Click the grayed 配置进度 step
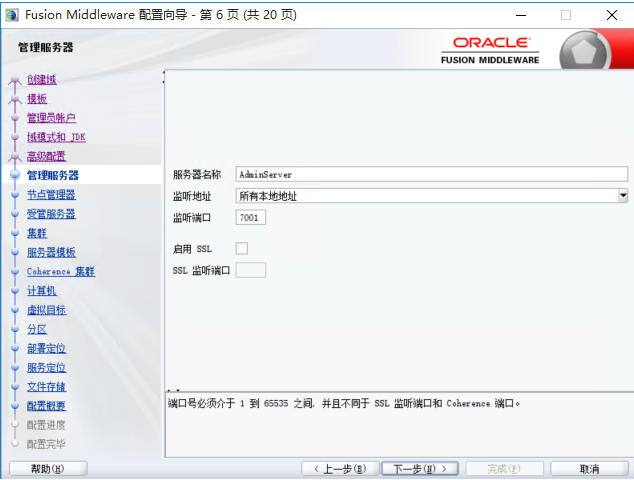 click(46, 425)
